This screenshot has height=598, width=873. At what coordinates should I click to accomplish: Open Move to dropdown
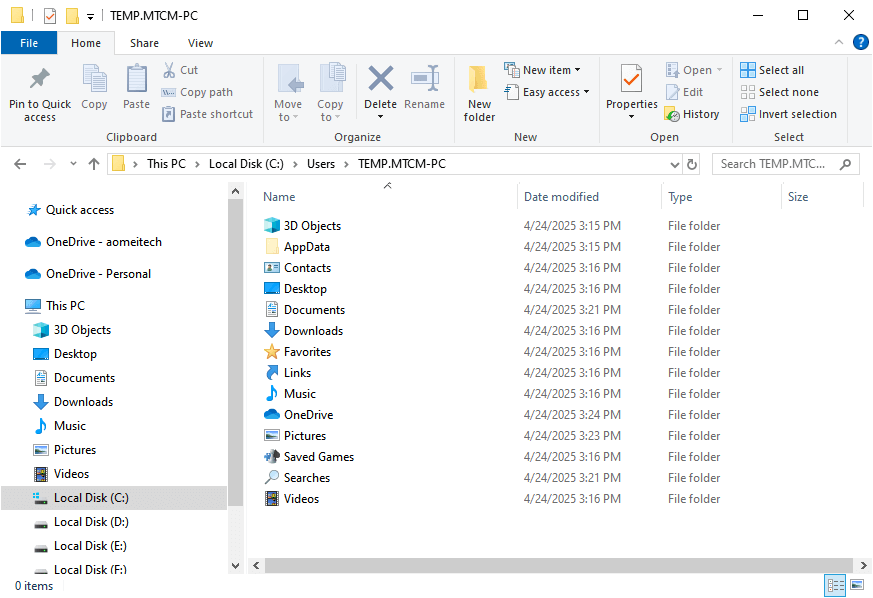coord(288,93)
